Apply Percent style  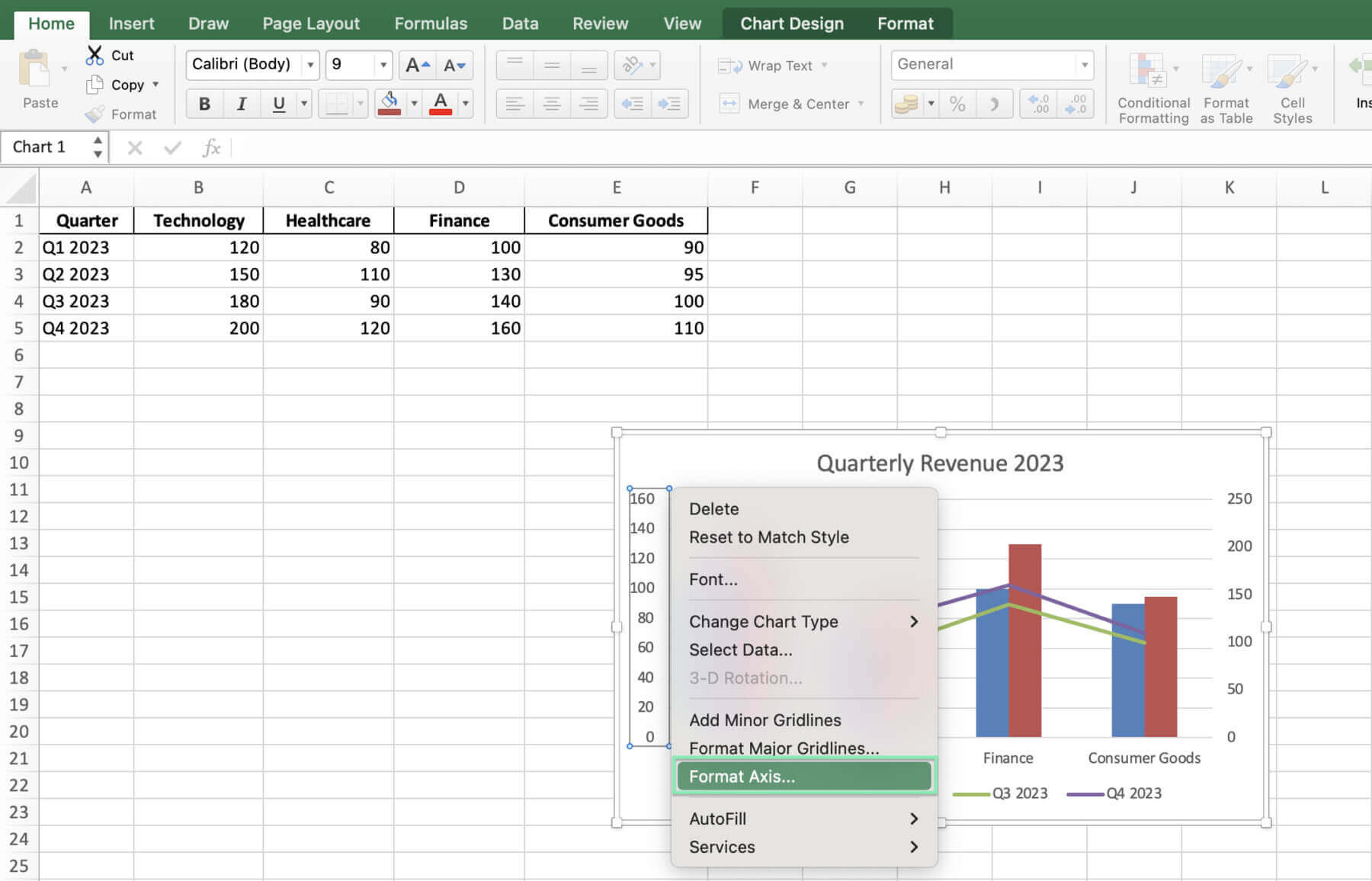[957, 104]
